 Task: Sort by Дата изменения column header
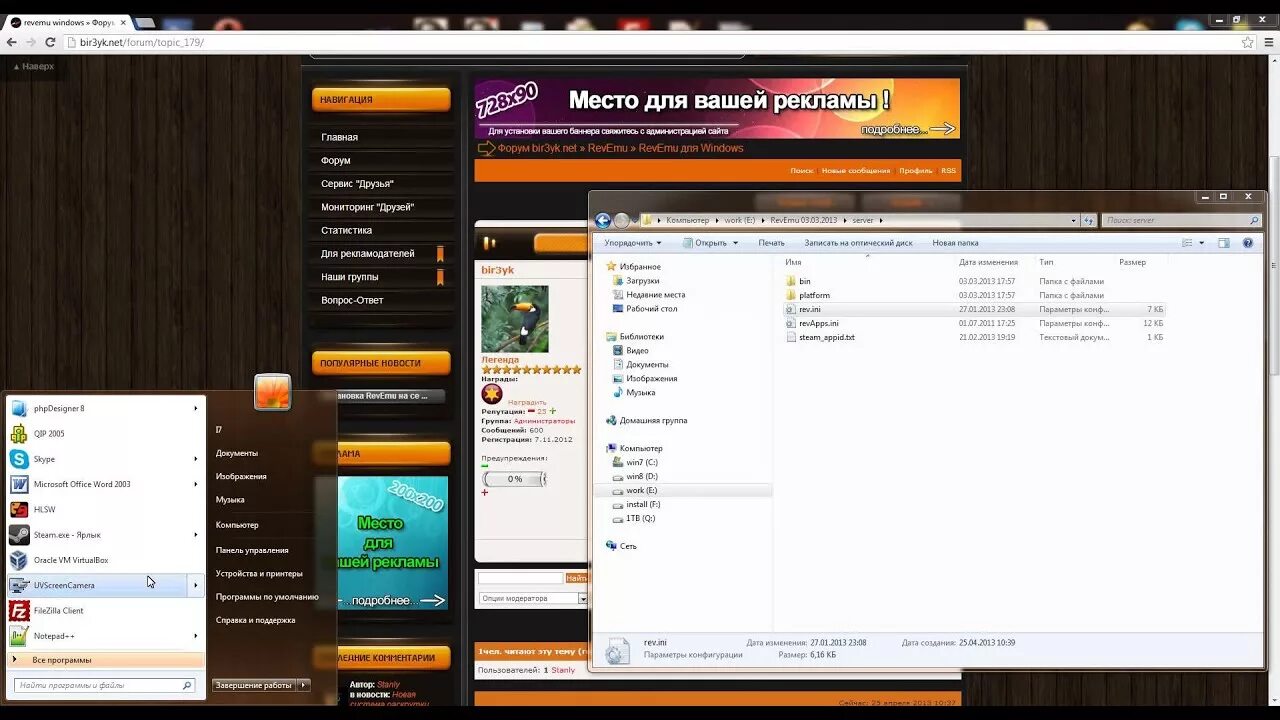click(x=988, y=262)
